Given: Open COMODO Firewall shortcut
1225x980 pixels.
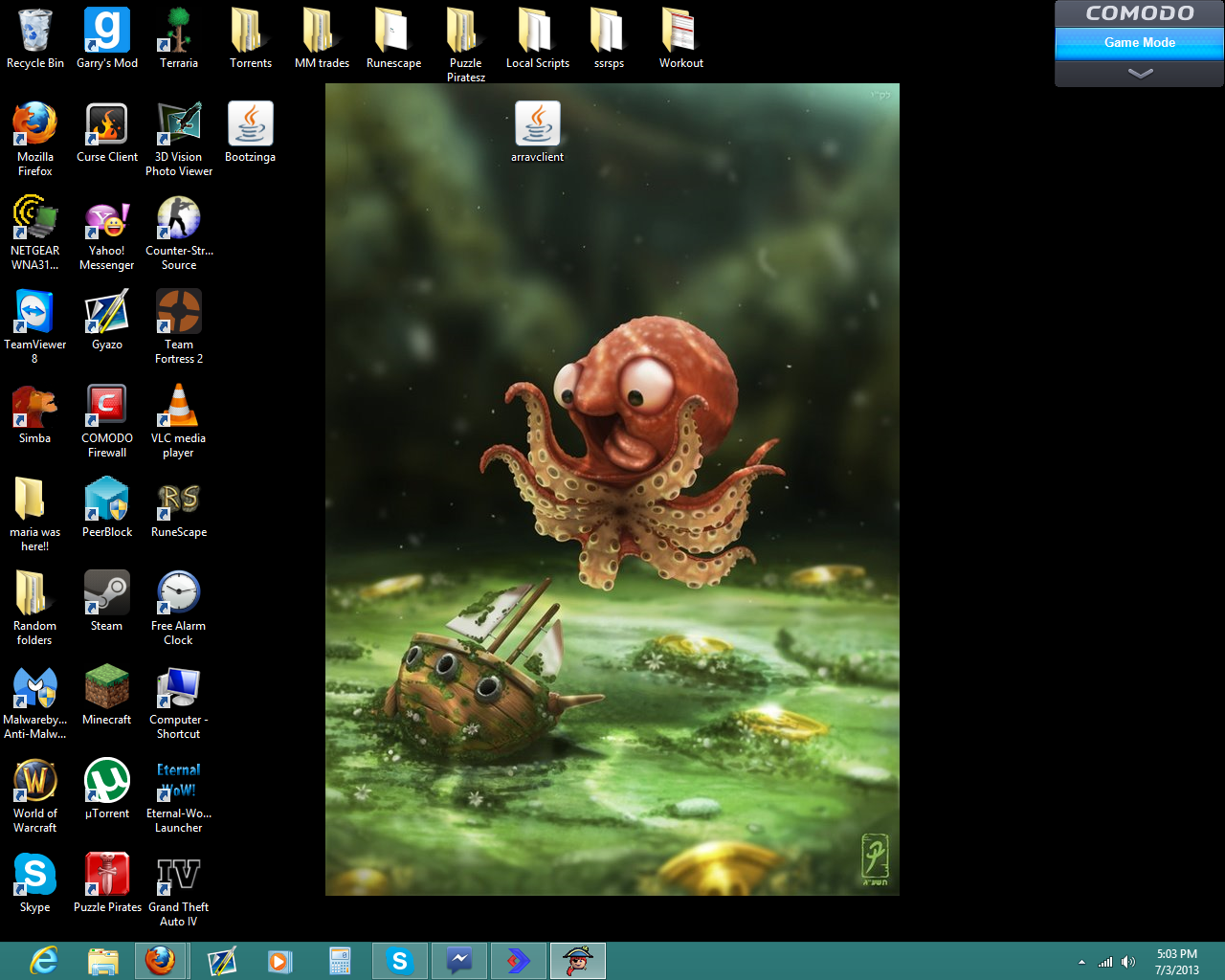Looking at the screenshot, I should pos(107,420).
